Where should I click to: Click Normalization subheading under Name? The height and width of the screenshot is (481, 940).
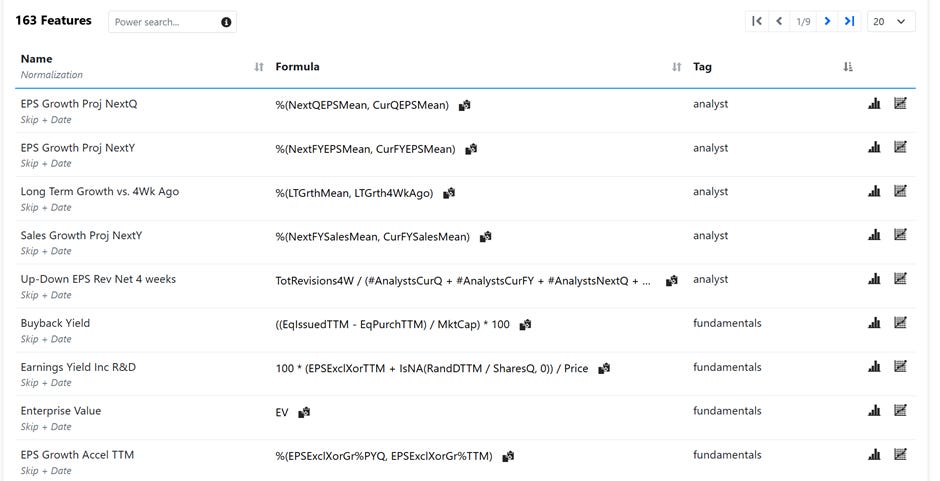pos(52,75)
